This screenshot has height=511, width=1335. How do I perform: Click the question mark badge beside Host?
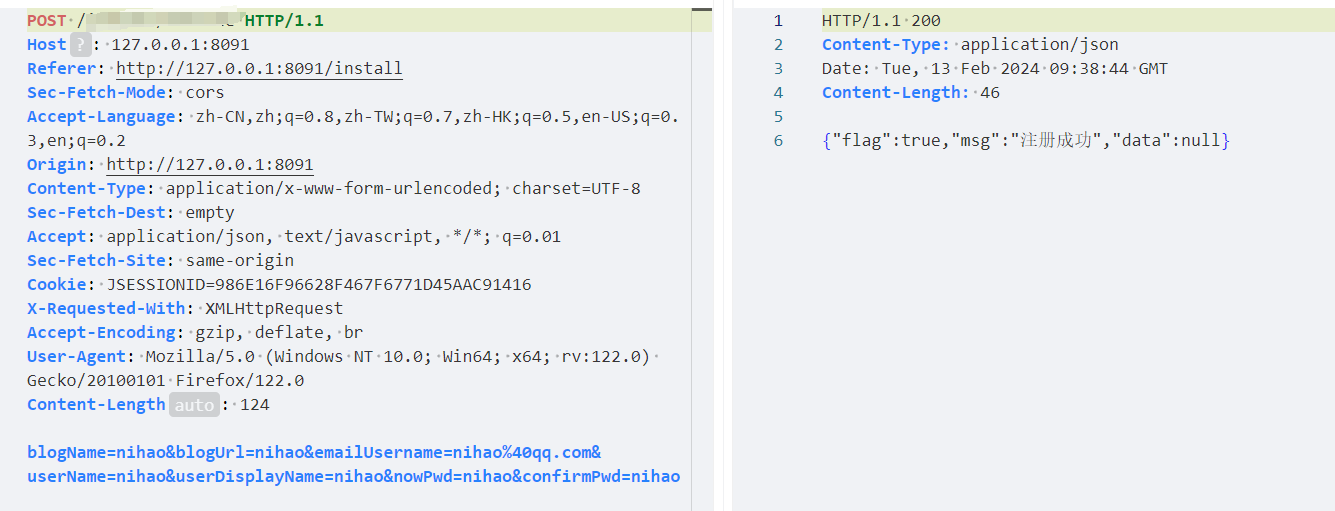[x=79, y=44]
